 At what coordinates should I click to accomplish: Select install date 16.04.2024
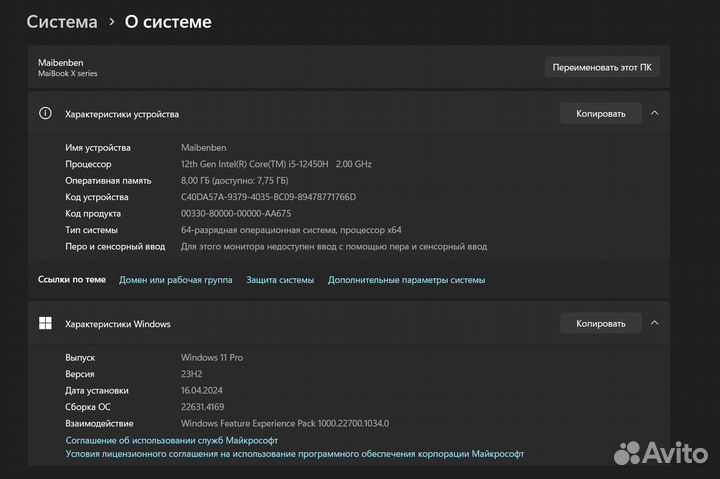pyautogui.click(x=202, y=390)
